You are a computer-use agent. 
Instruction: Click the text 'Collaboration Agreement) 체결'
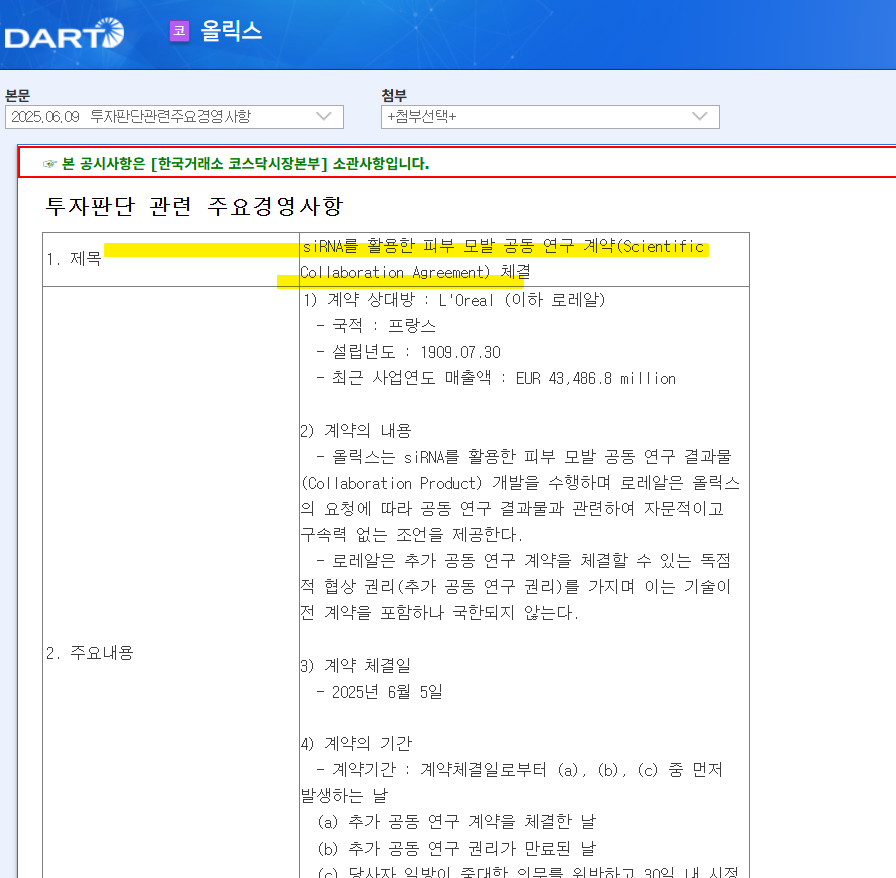click(415, 272)
